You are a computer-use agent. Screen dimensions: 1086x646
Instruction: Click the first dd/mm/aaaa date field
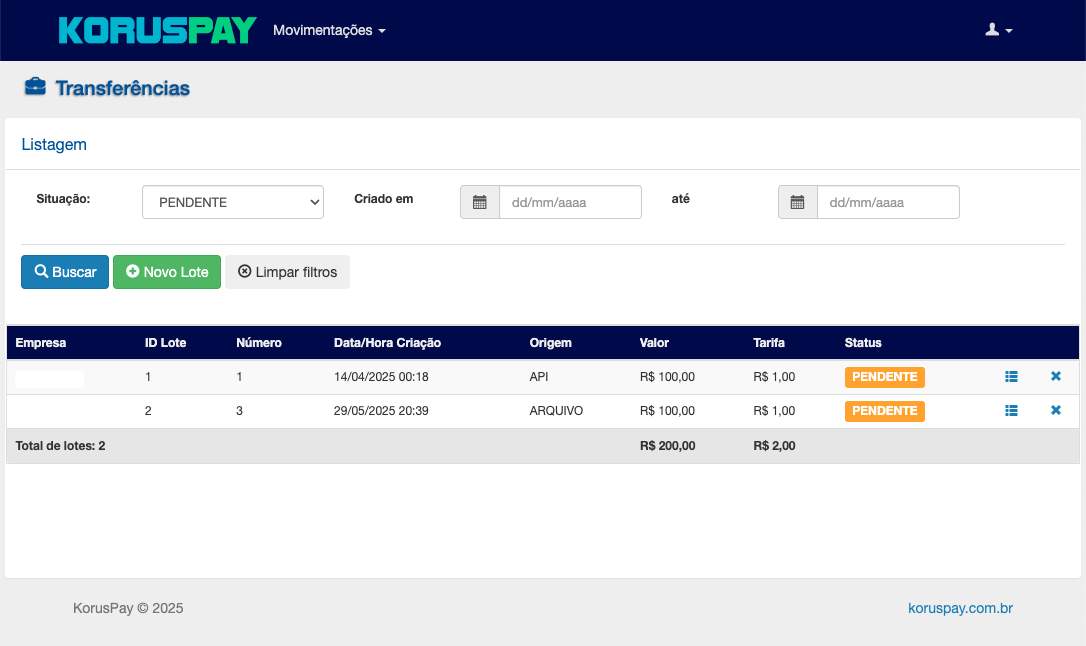[570, 201]
